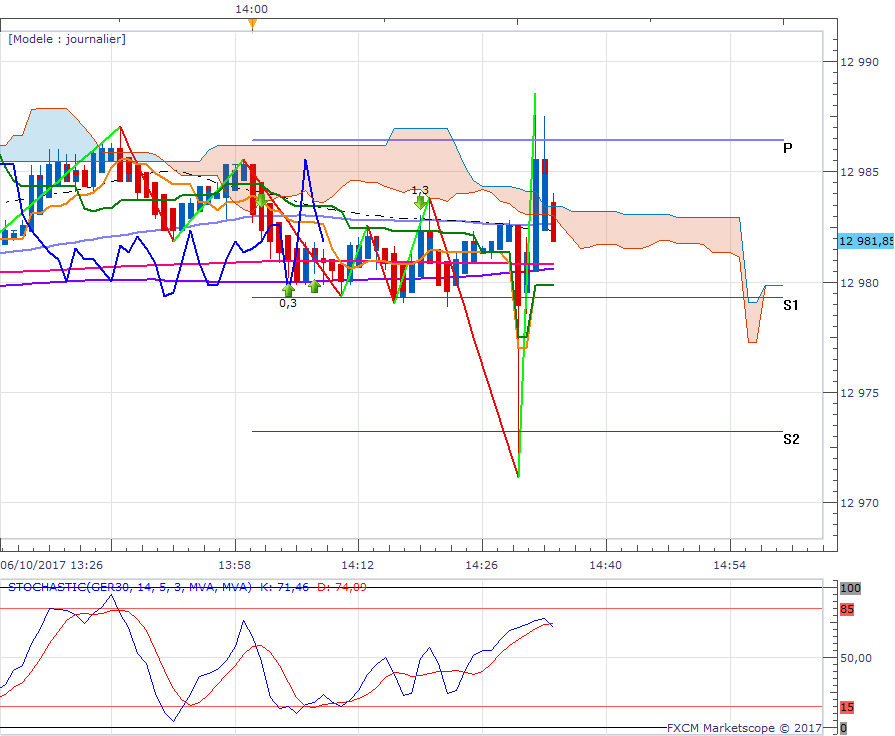
Task: Click the 13:58 time axis label
Action: (x=235, y=565)
